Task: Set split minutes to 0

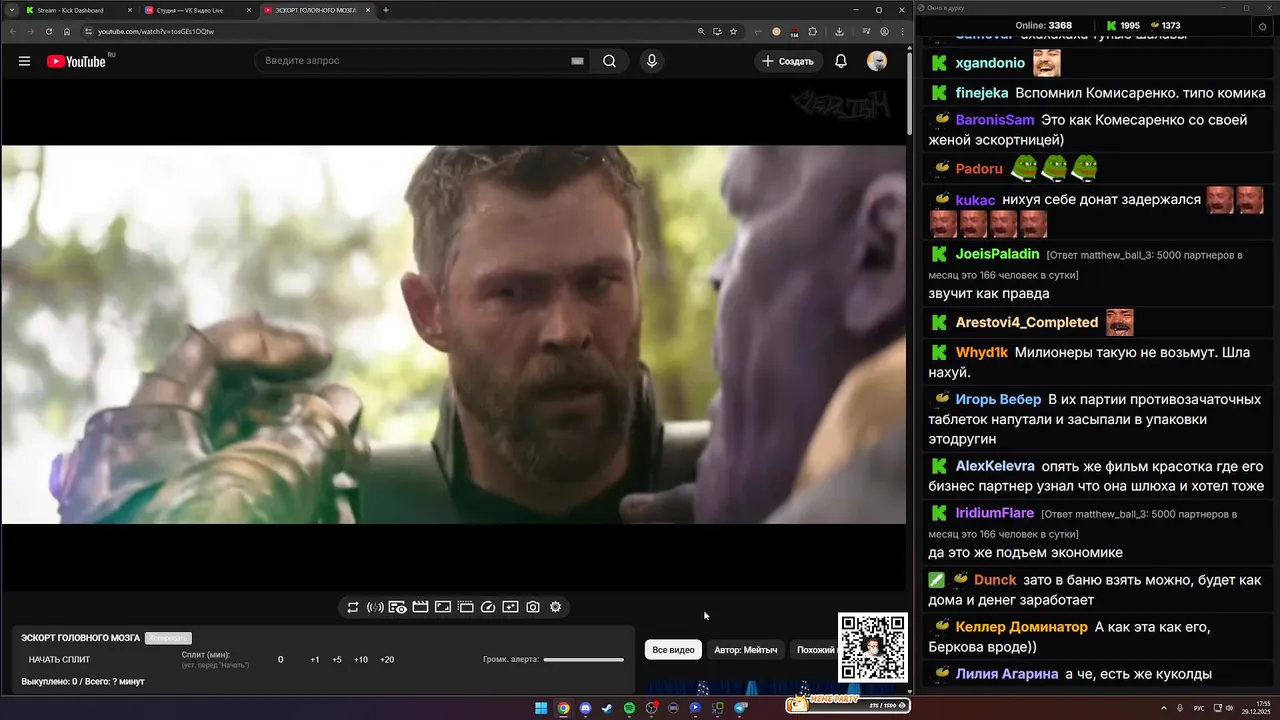Action: tap(281, 660)
